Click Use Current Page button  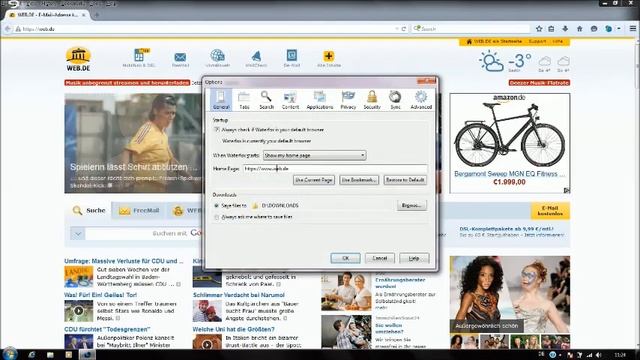point(314,180)
